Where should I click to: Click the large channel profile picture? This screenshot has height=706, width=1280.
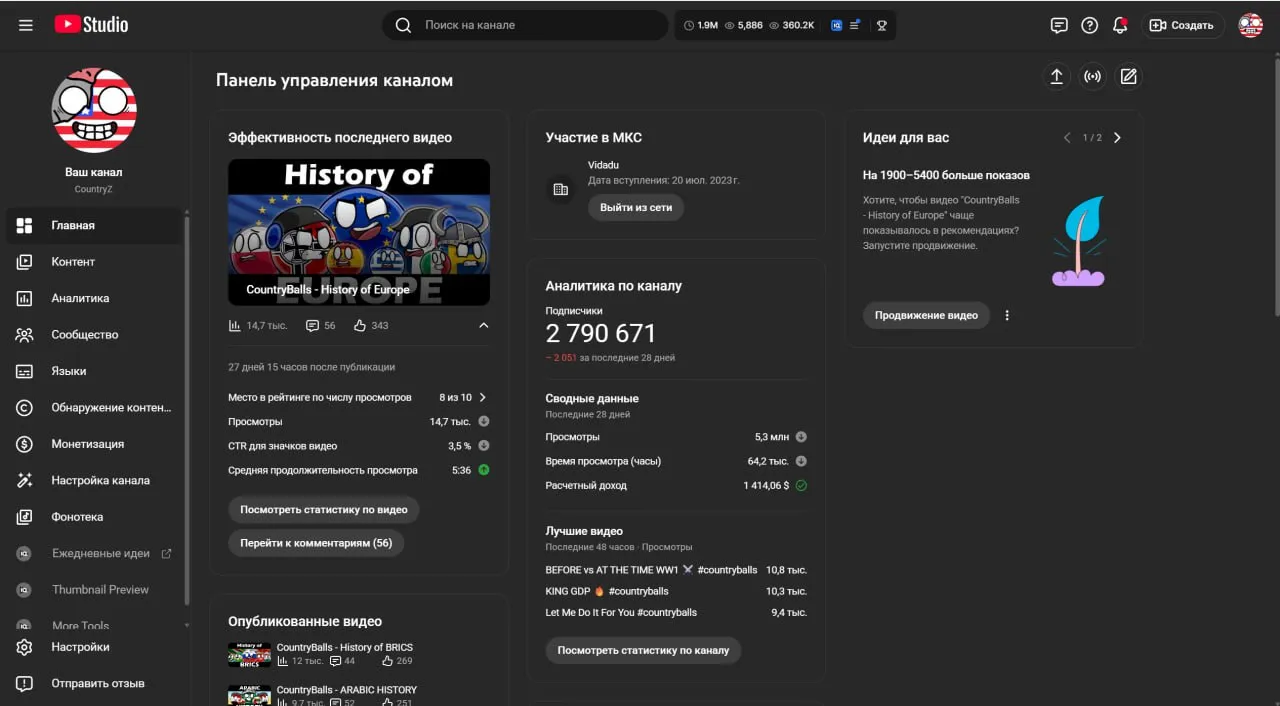tap(94, 110)
